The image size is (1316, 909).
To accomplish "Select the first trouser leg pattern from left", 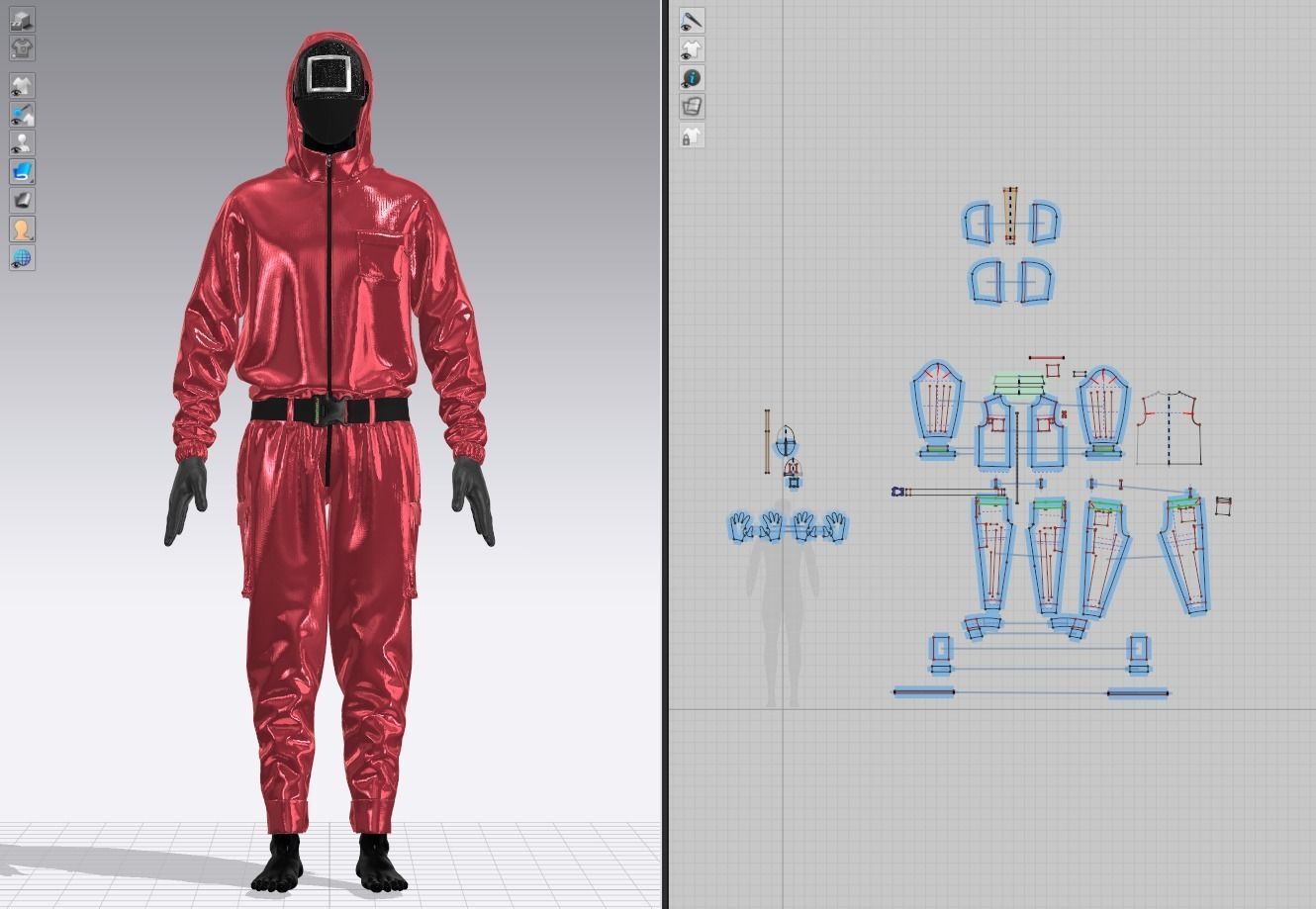I will [992, 554].
